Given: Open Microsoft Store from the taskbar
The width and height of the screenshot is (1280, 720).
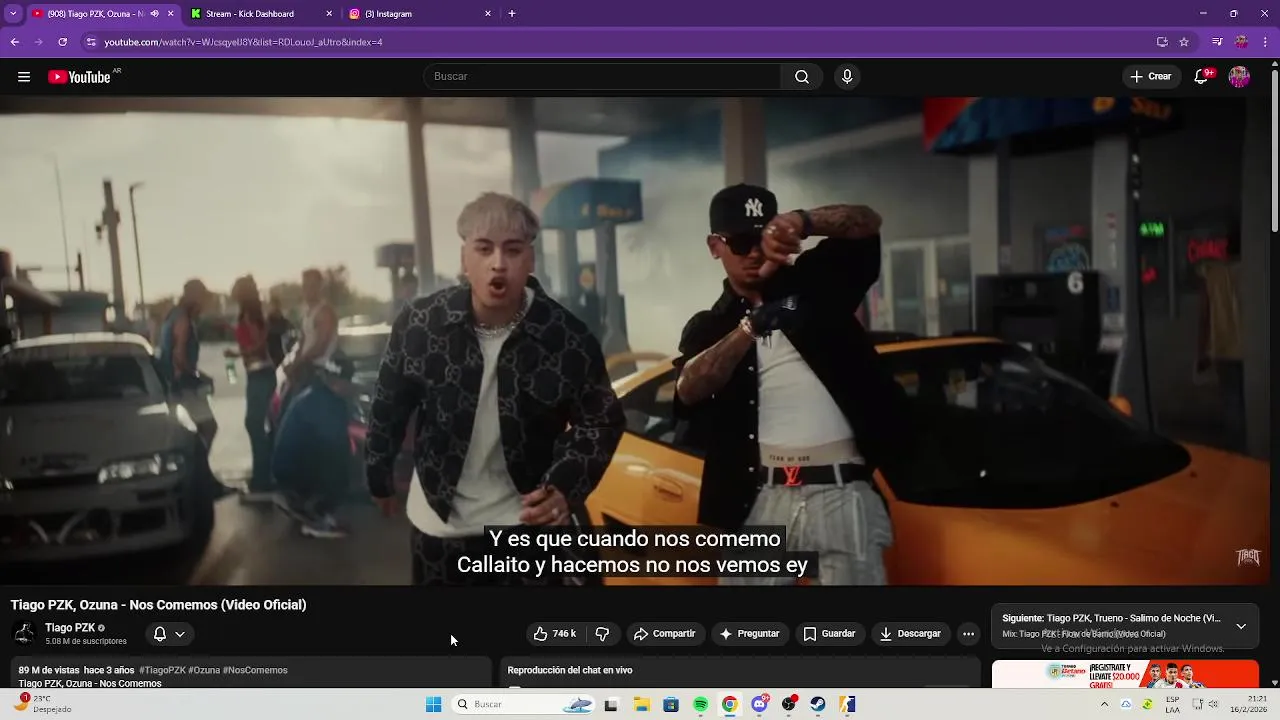Looking at the screenshot, I should click(x=671, y=705).
